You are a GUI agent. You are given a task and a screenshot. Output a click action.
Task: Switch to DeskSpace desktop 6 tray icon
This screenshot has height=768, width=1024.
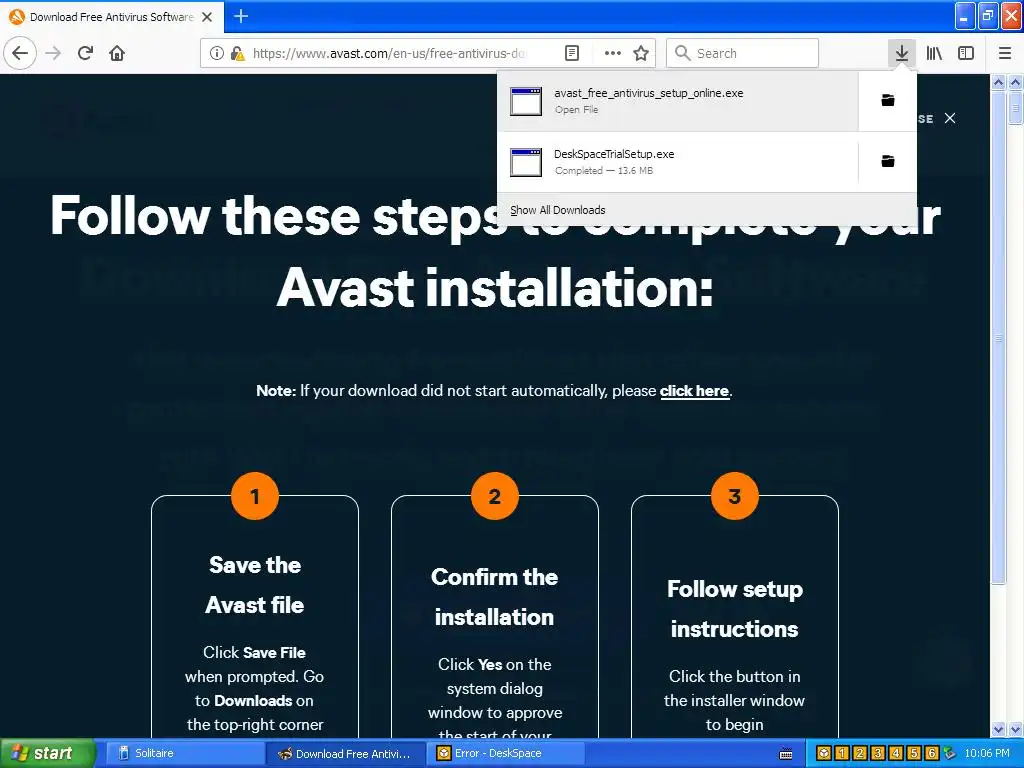pyautogui.click(x=932, y=753)
